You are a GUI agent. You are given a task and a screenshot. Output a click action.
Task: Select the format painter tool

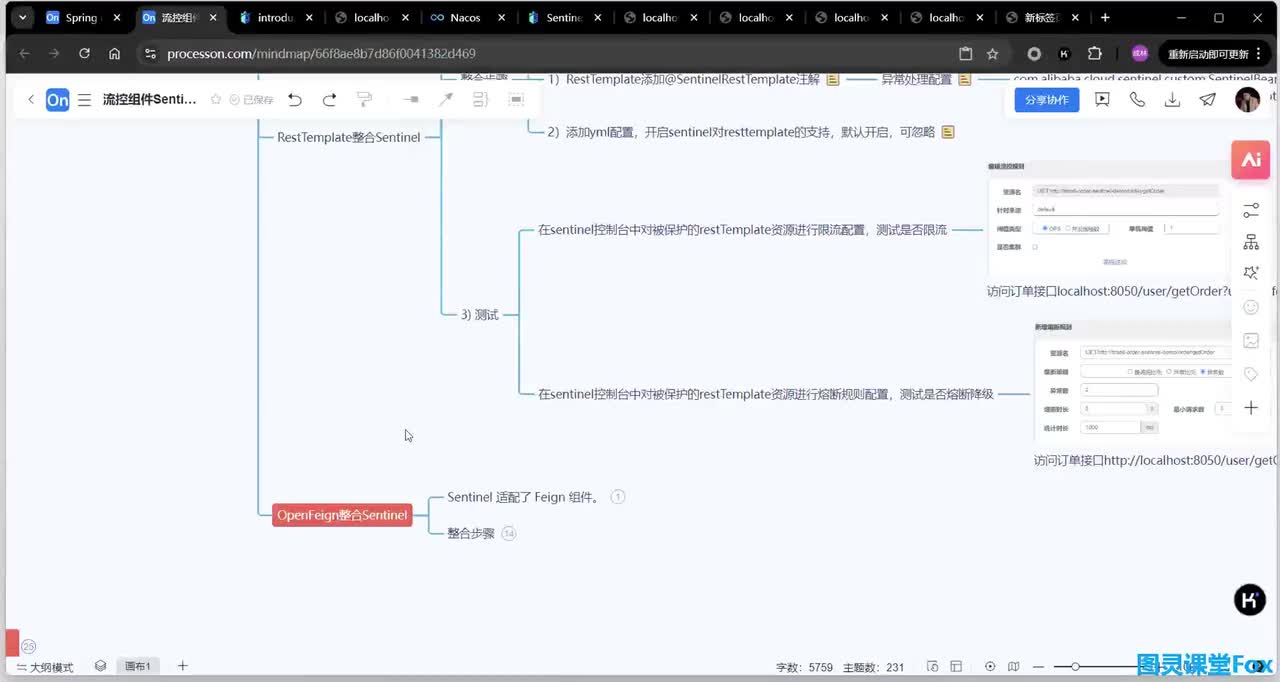click(x=364, y=100)
